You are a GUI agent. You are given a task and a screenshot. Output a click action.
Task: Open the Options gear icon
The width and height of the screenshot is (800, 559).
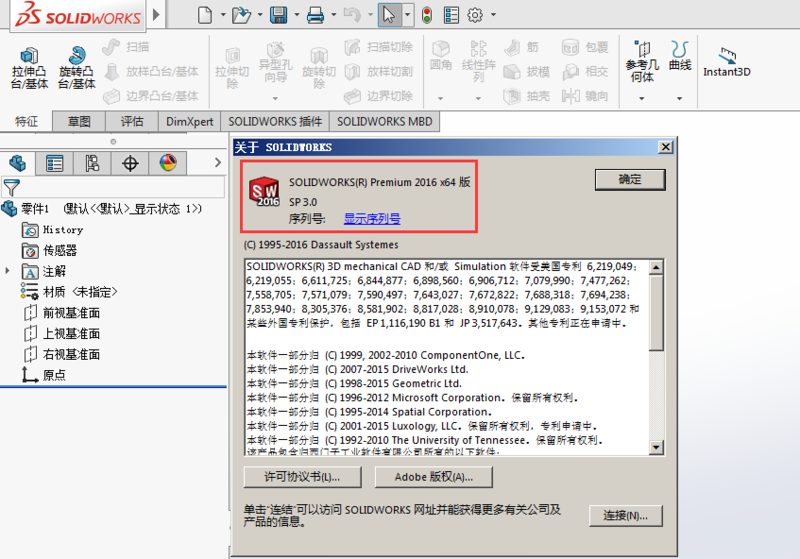pos(475,15)
